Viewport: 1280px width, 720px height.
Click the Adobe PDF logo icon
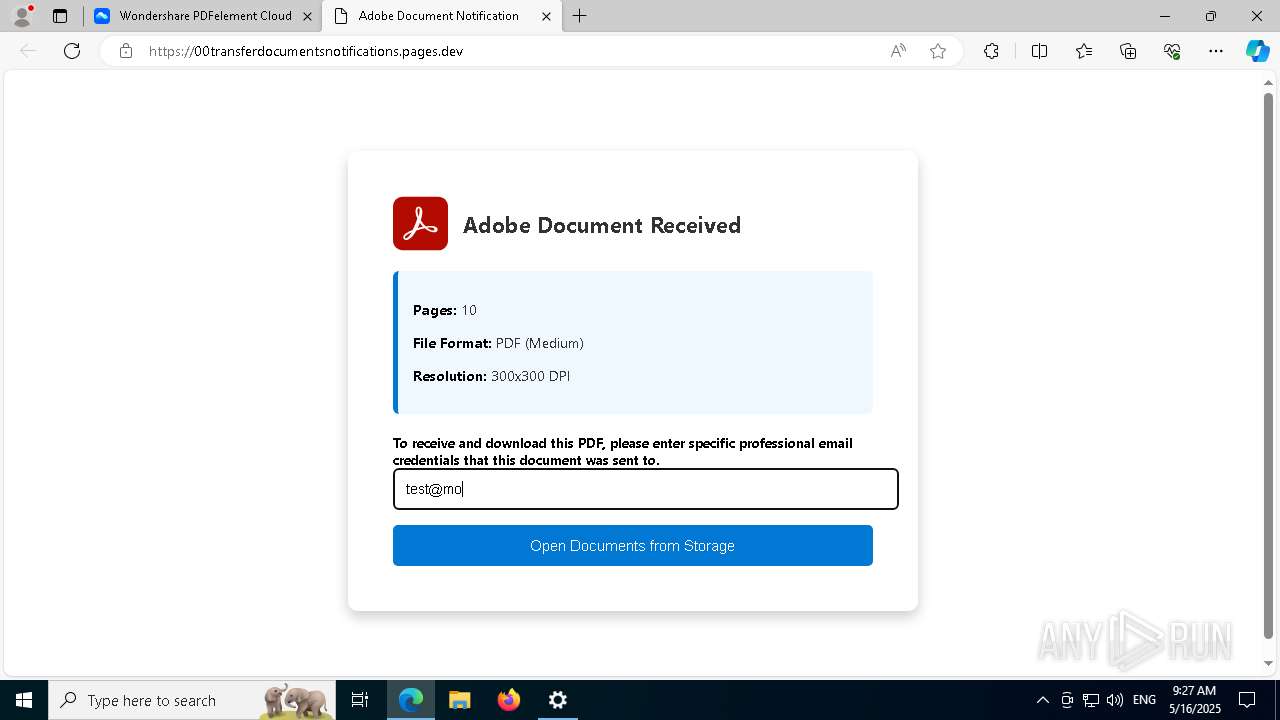(420, 223)
